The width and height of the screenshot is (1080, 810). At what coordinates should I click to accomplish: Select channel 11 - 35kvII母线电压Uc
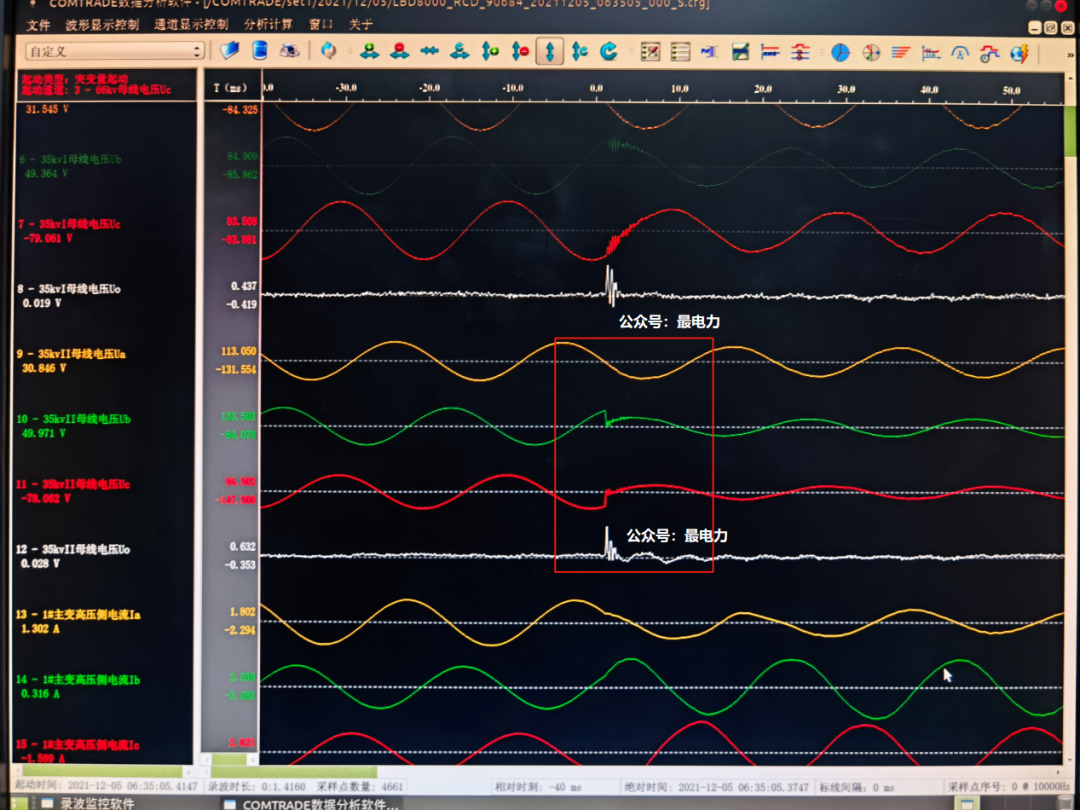click(x=72, y=484)
